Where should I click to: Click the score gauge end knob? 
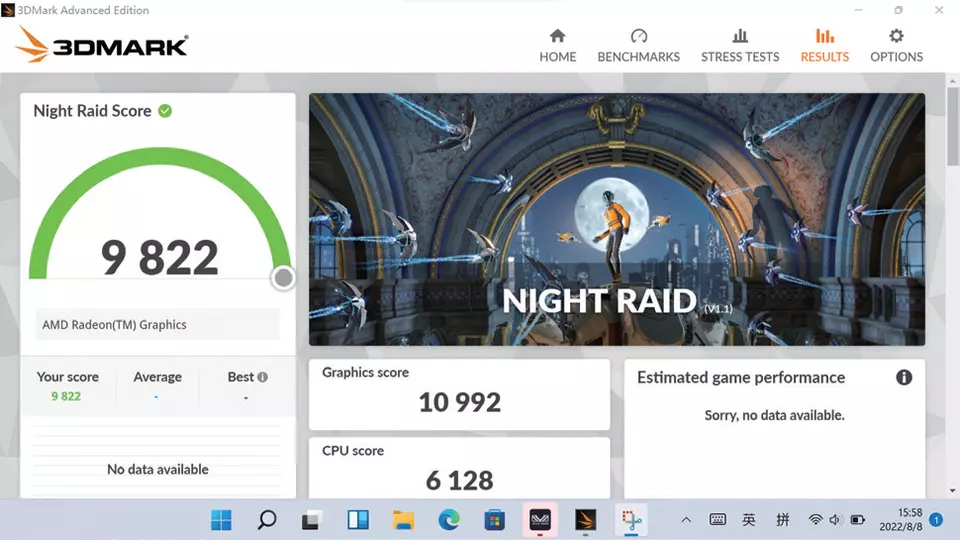284,278
